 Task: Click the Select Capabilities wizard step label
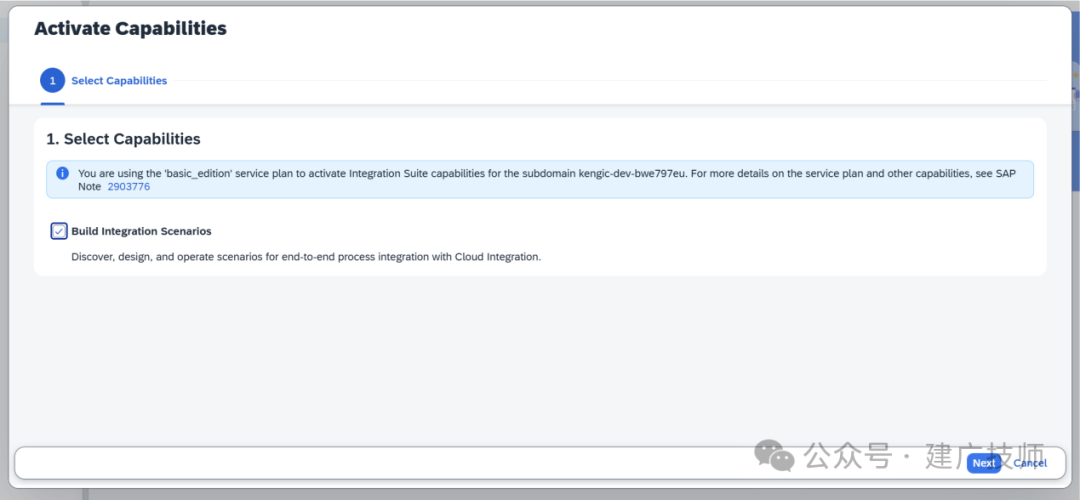(119, 81)
